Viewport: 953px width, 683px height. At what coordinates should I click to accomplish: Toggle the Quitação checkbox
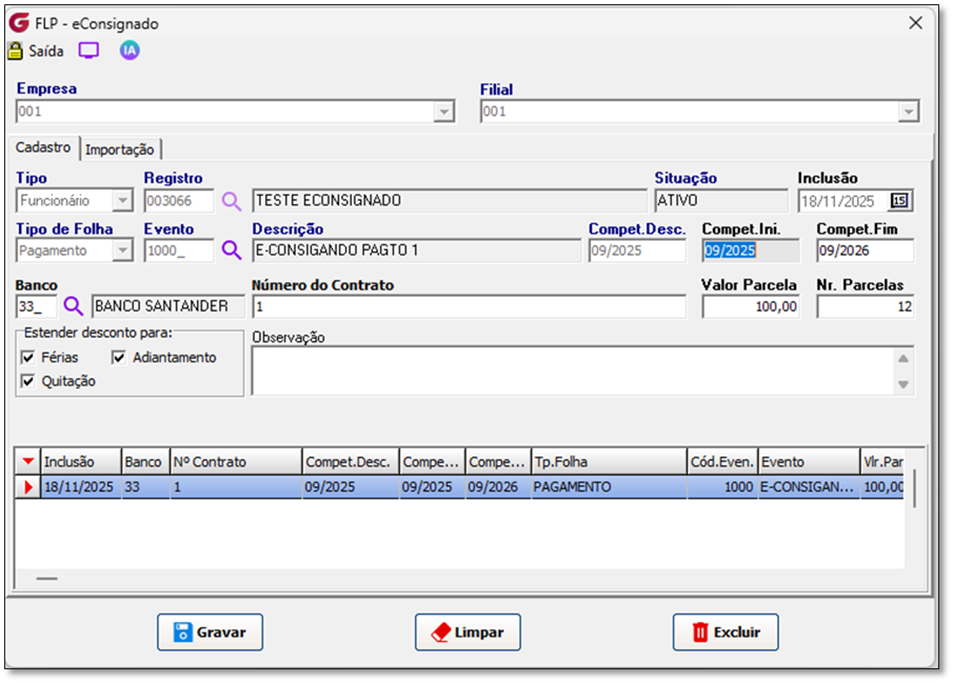click(28, 381)
